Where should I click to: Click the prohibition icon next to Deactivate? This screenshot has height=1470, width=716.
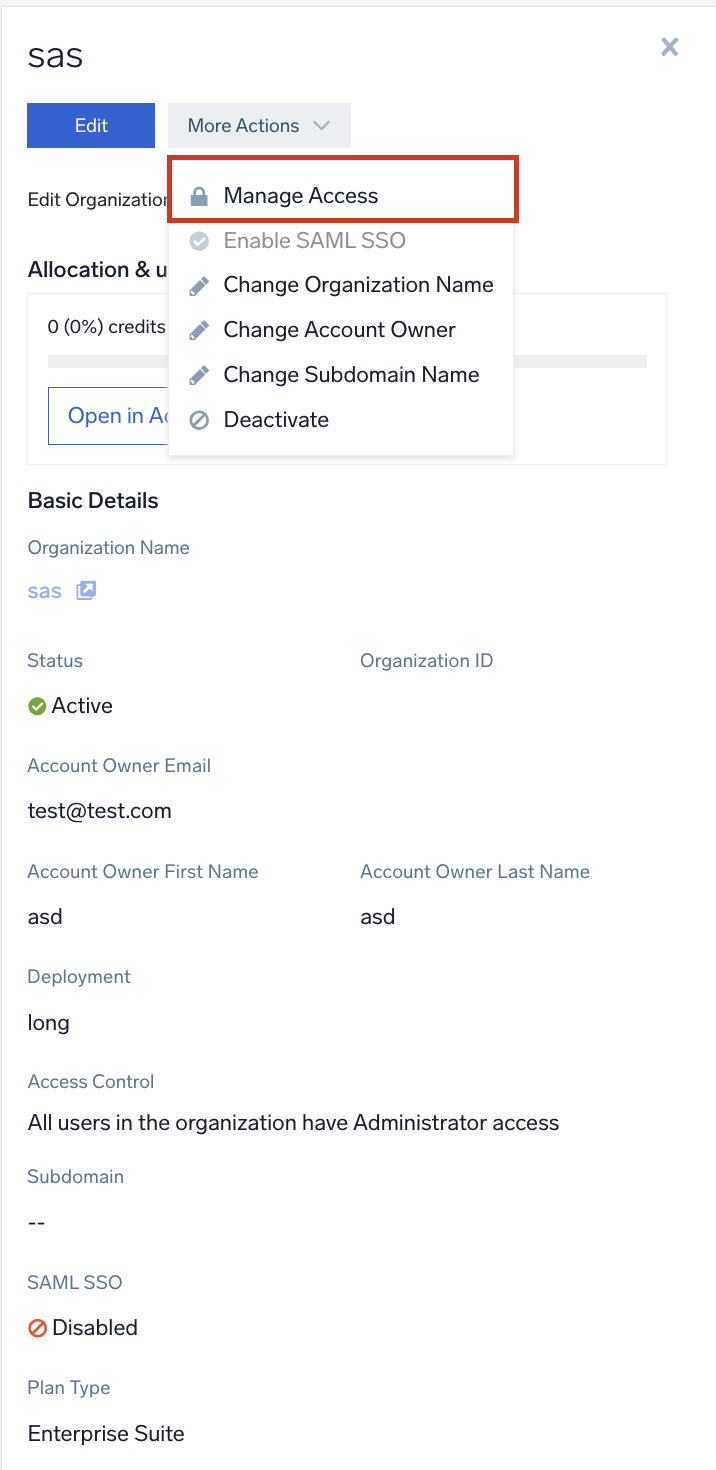pos(197,420)
